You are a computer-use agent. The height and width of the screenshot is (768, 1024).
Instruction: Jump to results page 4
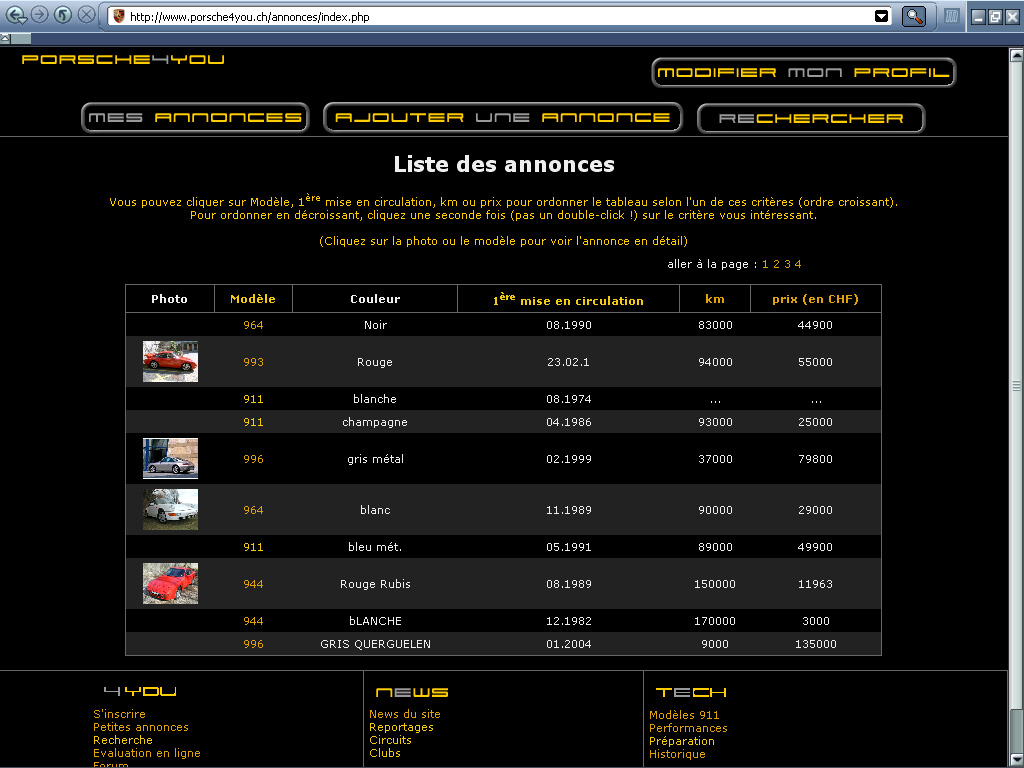pyautogui.click(x=798, y=264)
